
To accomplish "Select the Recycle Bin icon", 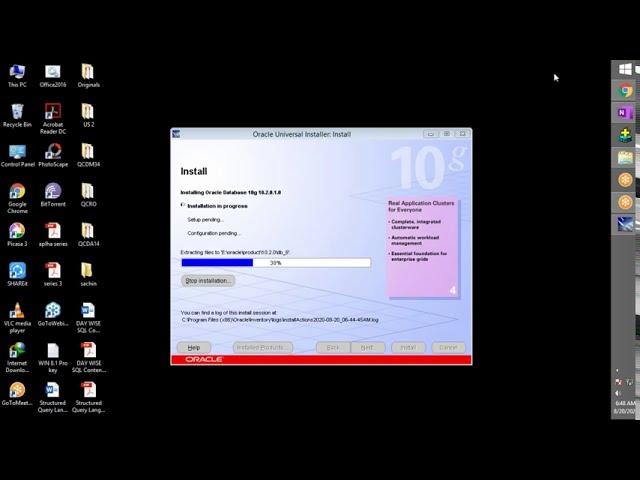I will [x=17, y=116].
